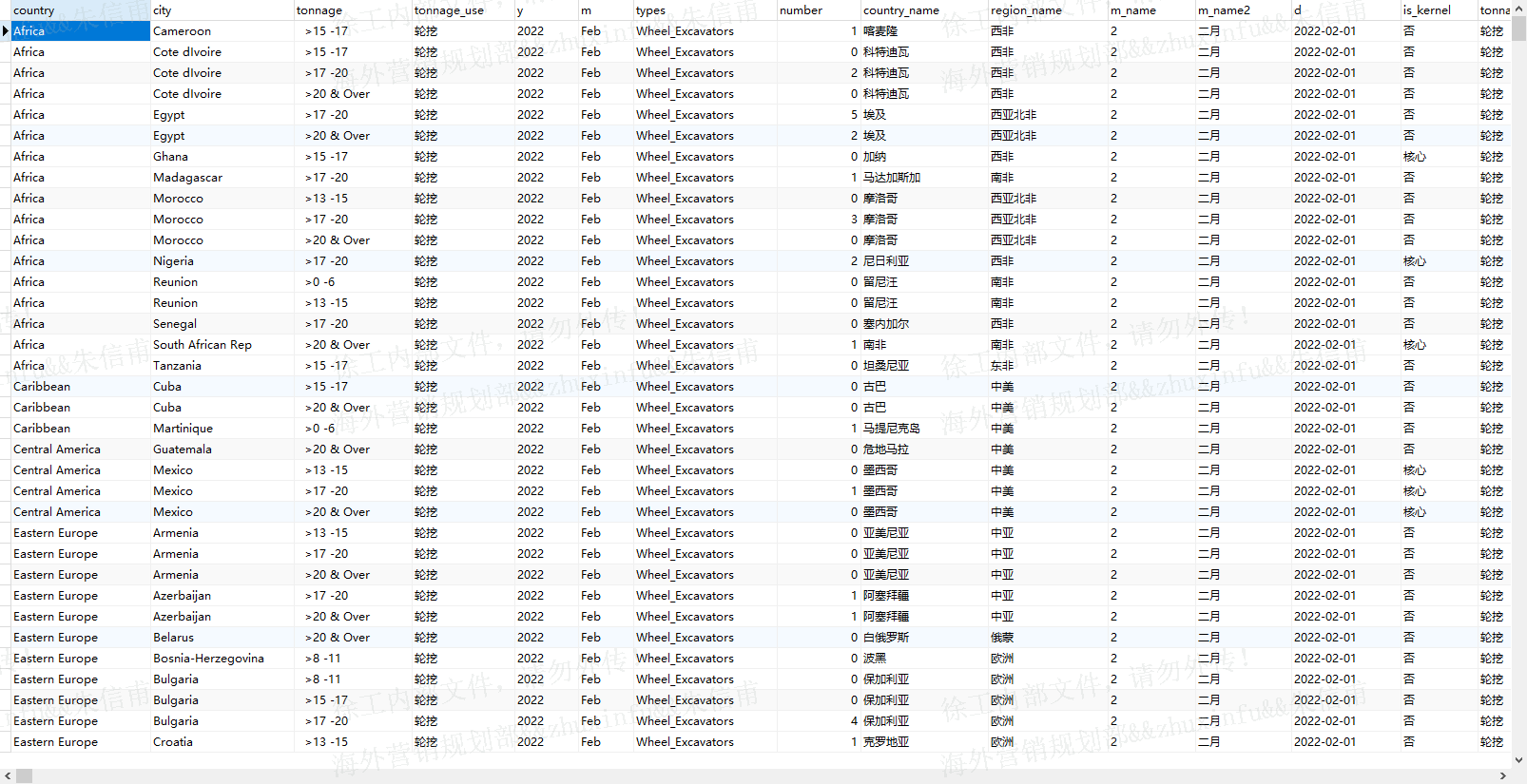Viewport: 1527px width, 784px height.
Task: Click the Bosnia-Herzegovina city cell
Action: [x=208, y=659]
